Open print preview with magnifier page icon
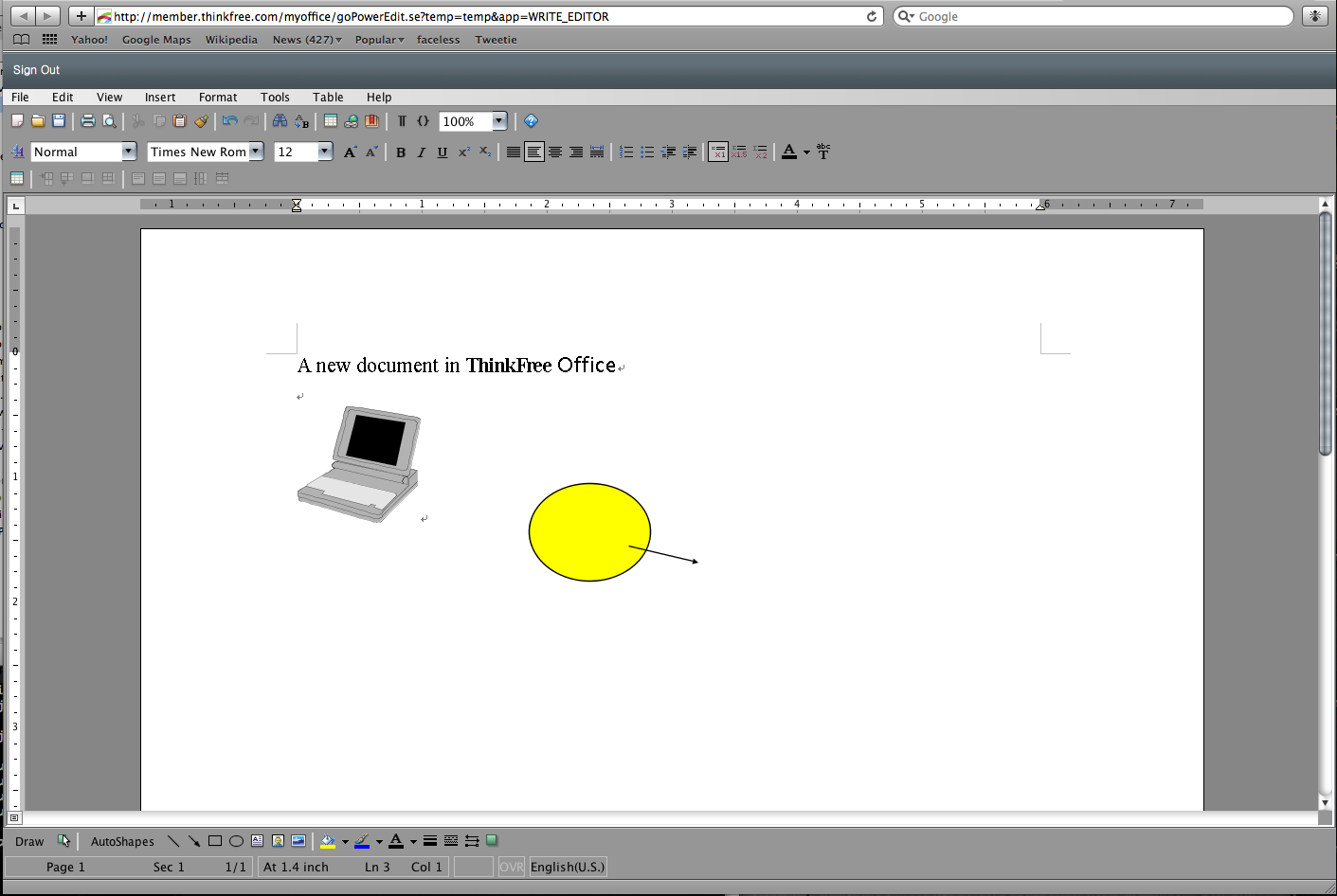 (x=109, y=121)
